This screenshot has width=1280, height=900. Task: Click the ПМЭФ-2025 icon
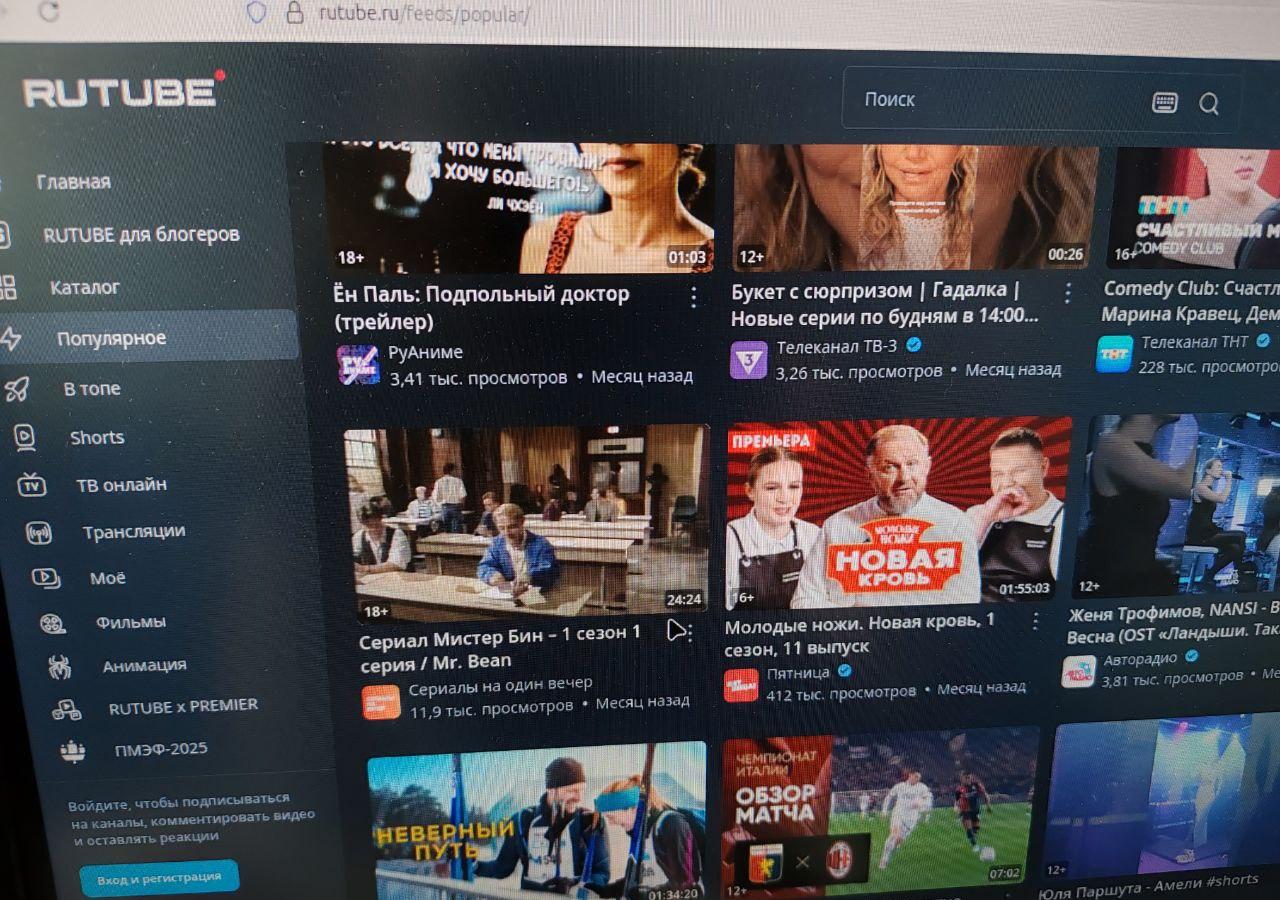click(73, 752)
